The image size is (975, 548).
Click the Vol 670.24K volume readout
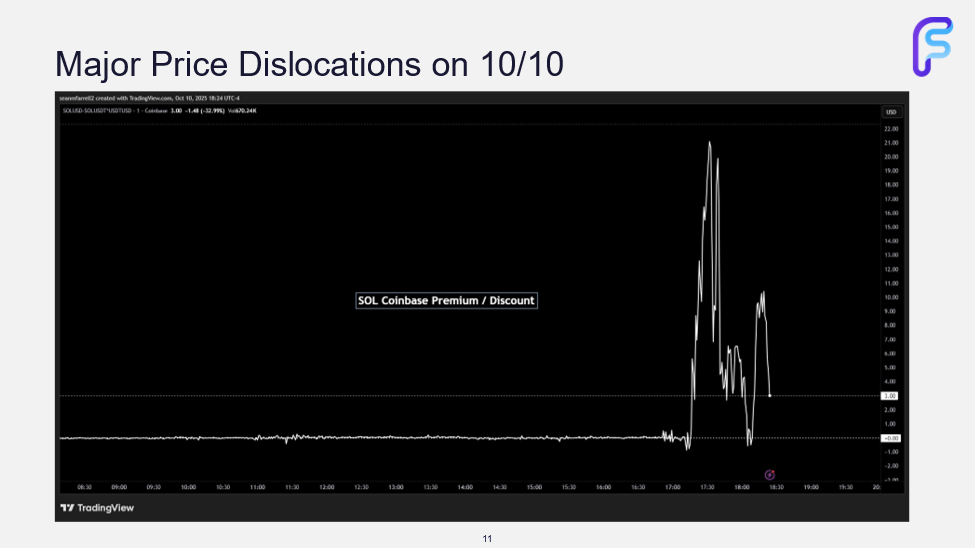pyautogui.click(x=243, y=111)
